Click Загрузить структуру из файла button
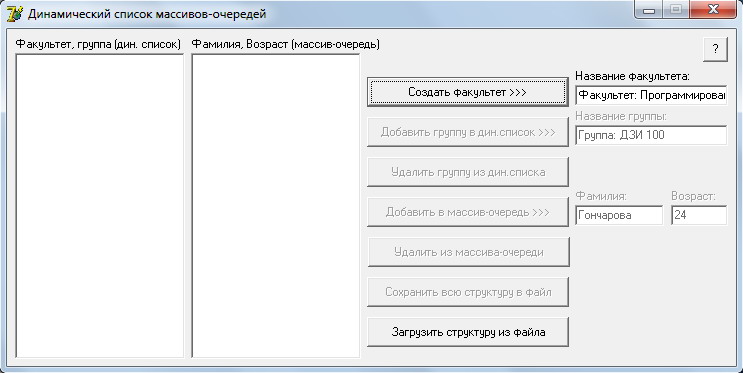Screen dimensions: 743x373 (468, 332)
